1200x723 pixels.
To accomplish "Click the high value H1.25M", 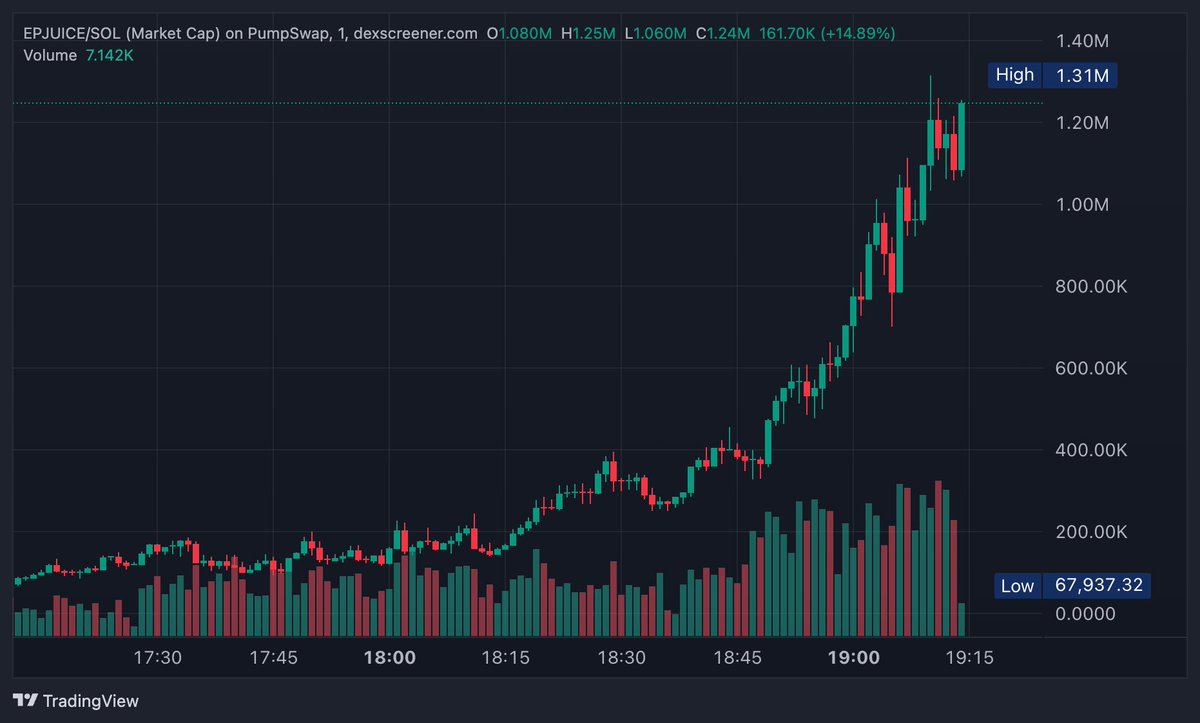I will tap(587, 34).
